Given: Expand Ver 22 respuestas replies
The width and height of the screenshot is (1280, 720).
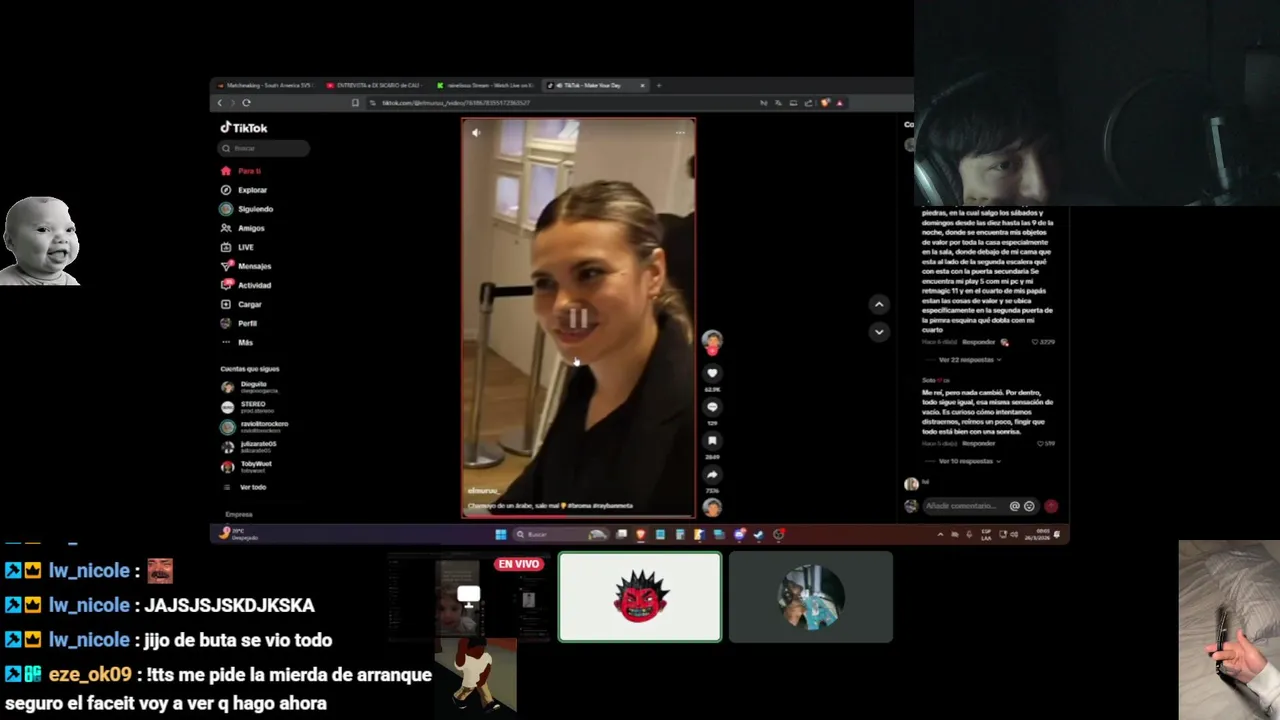Looking at the screenshot, I should coord(969,360).
